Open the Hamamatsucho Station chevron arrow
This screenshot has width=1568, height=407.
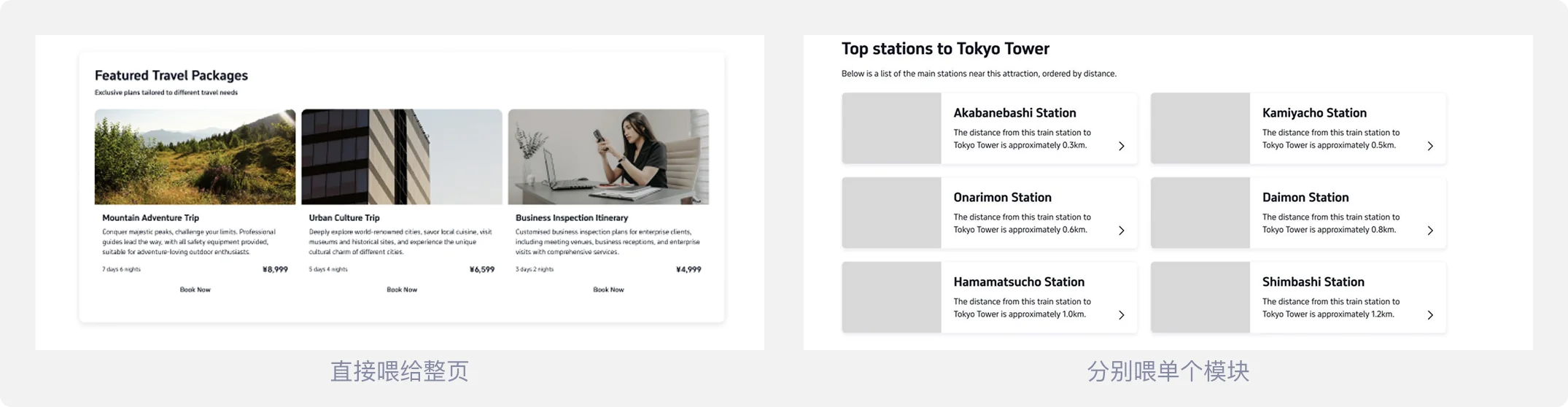point(1122,315)
